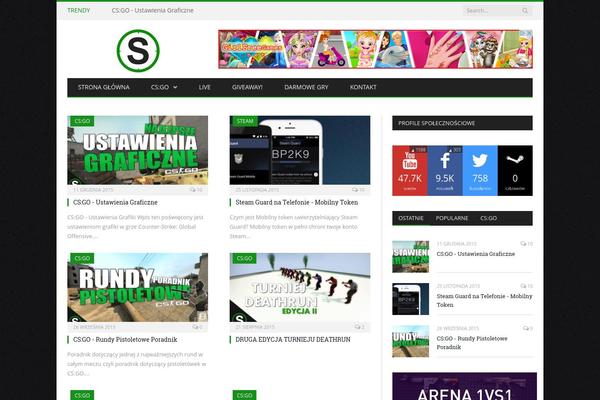This screenshot has width=600, height=400.
Task: Go to STRONA GŁÓWNA in navigation
Action: 104,87
